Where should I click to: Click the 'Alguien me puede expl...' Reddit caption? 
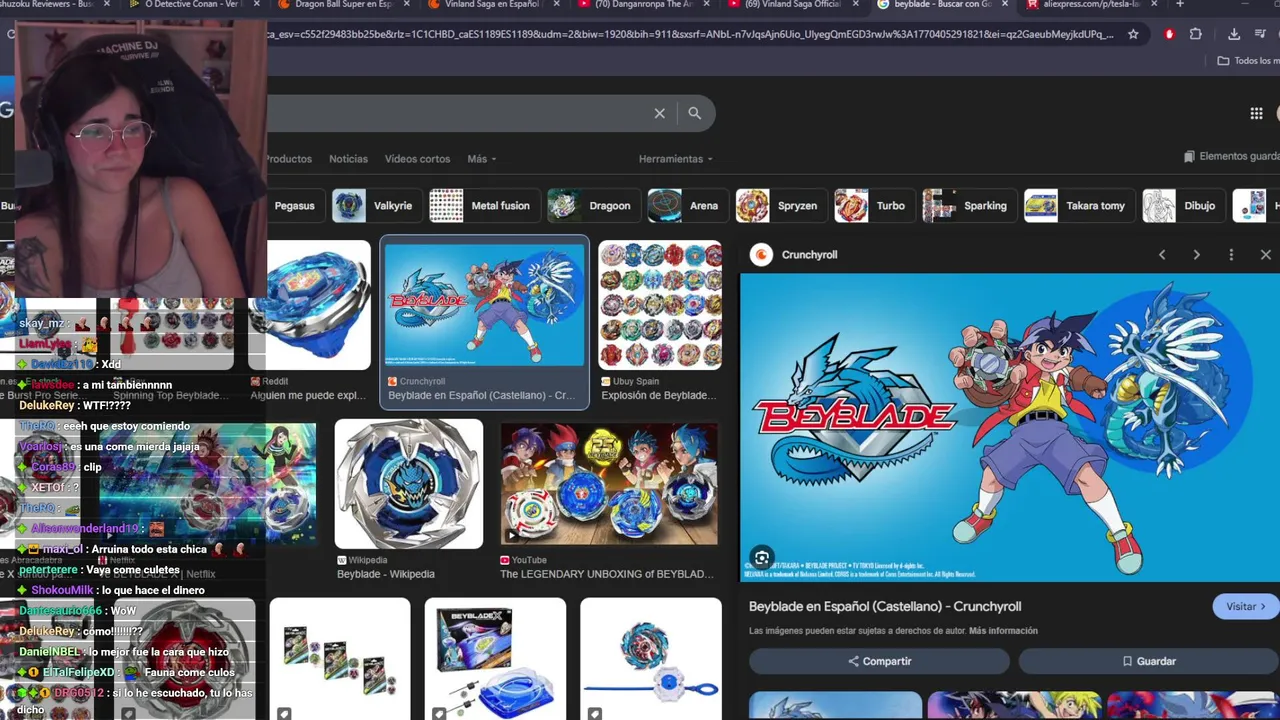(308, 395)
